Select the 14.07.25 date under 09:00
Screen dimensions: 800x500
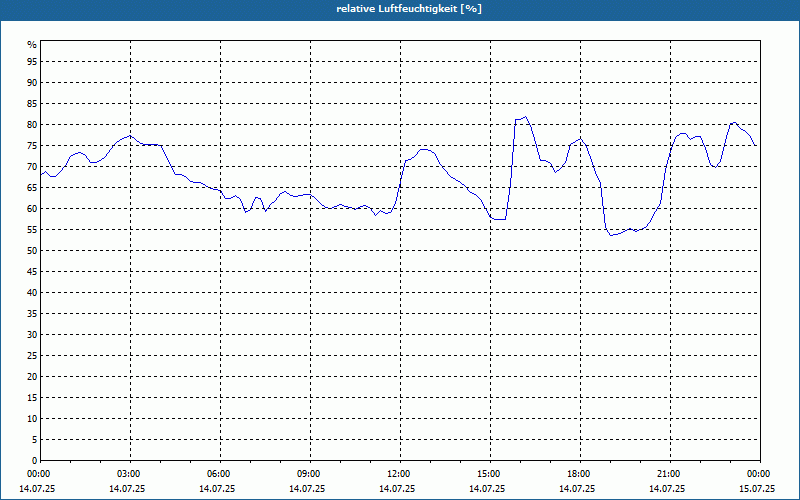tap(307, 489)
